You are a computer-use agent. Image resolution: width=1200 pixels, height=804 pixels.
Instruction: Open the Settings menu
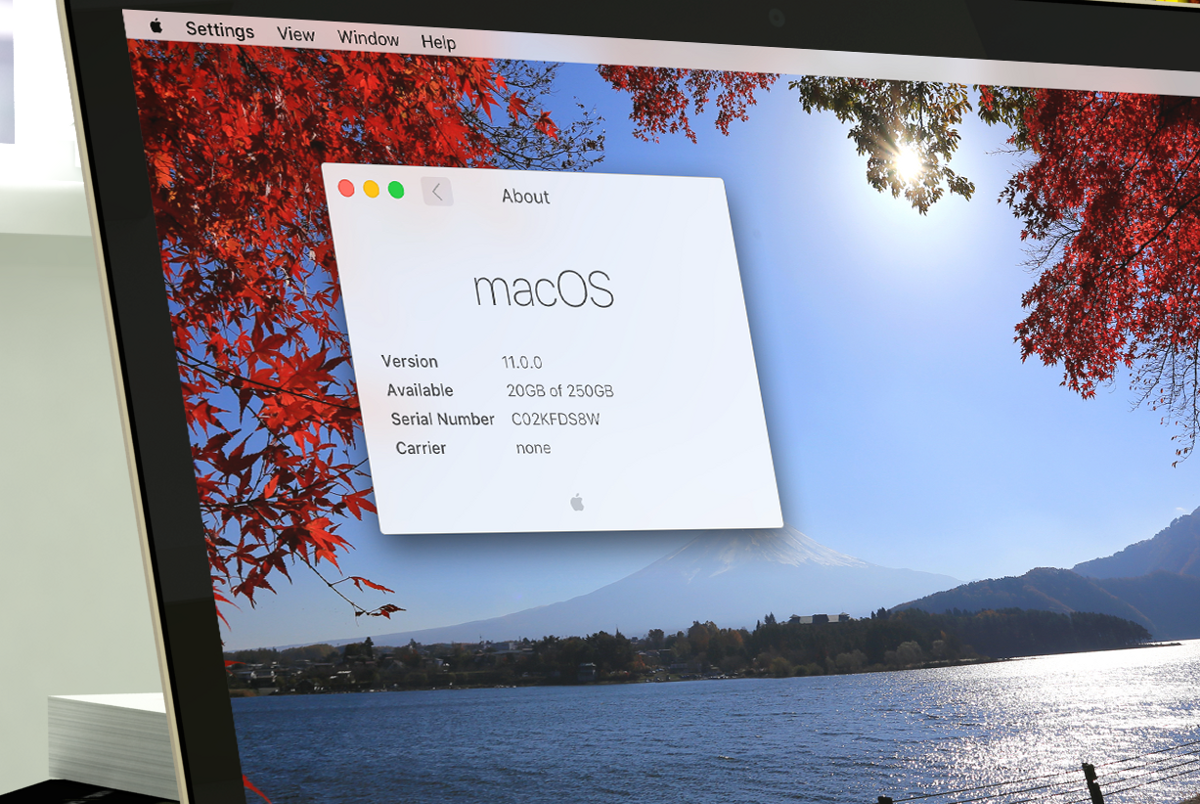point(220,30)
